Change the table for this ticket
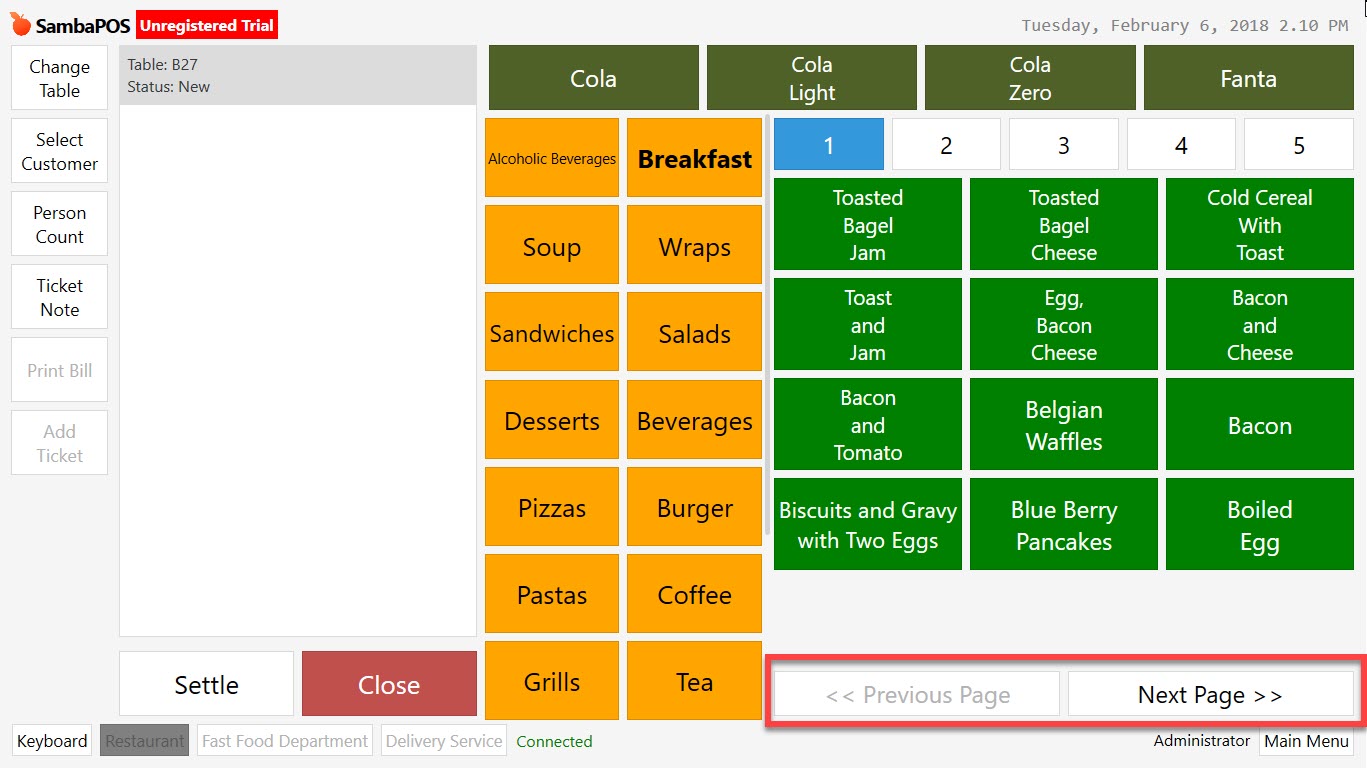1367x768 pixels. tap(58, 77)
